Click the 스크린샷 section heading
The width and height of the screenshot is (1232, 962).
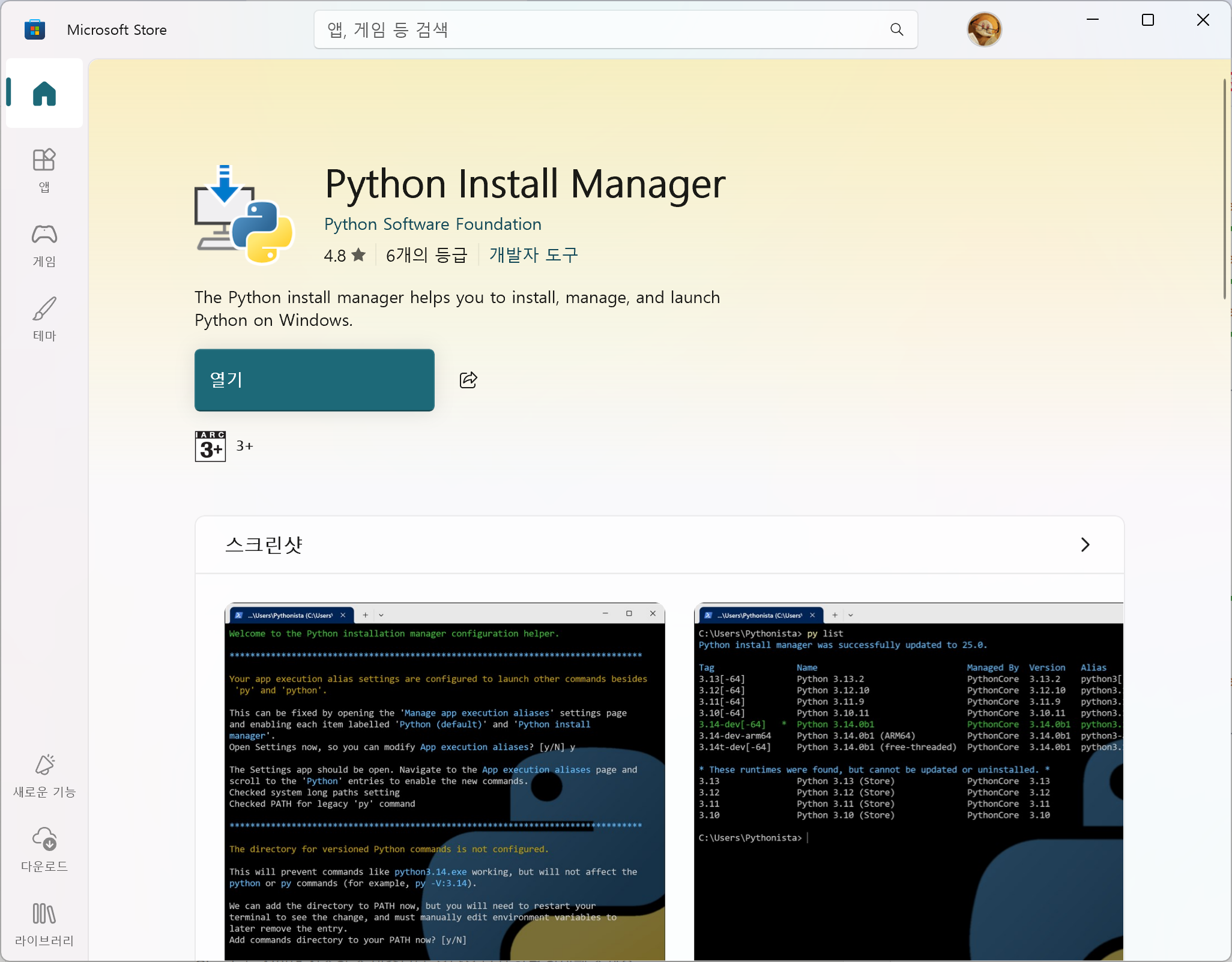(264, 544)
